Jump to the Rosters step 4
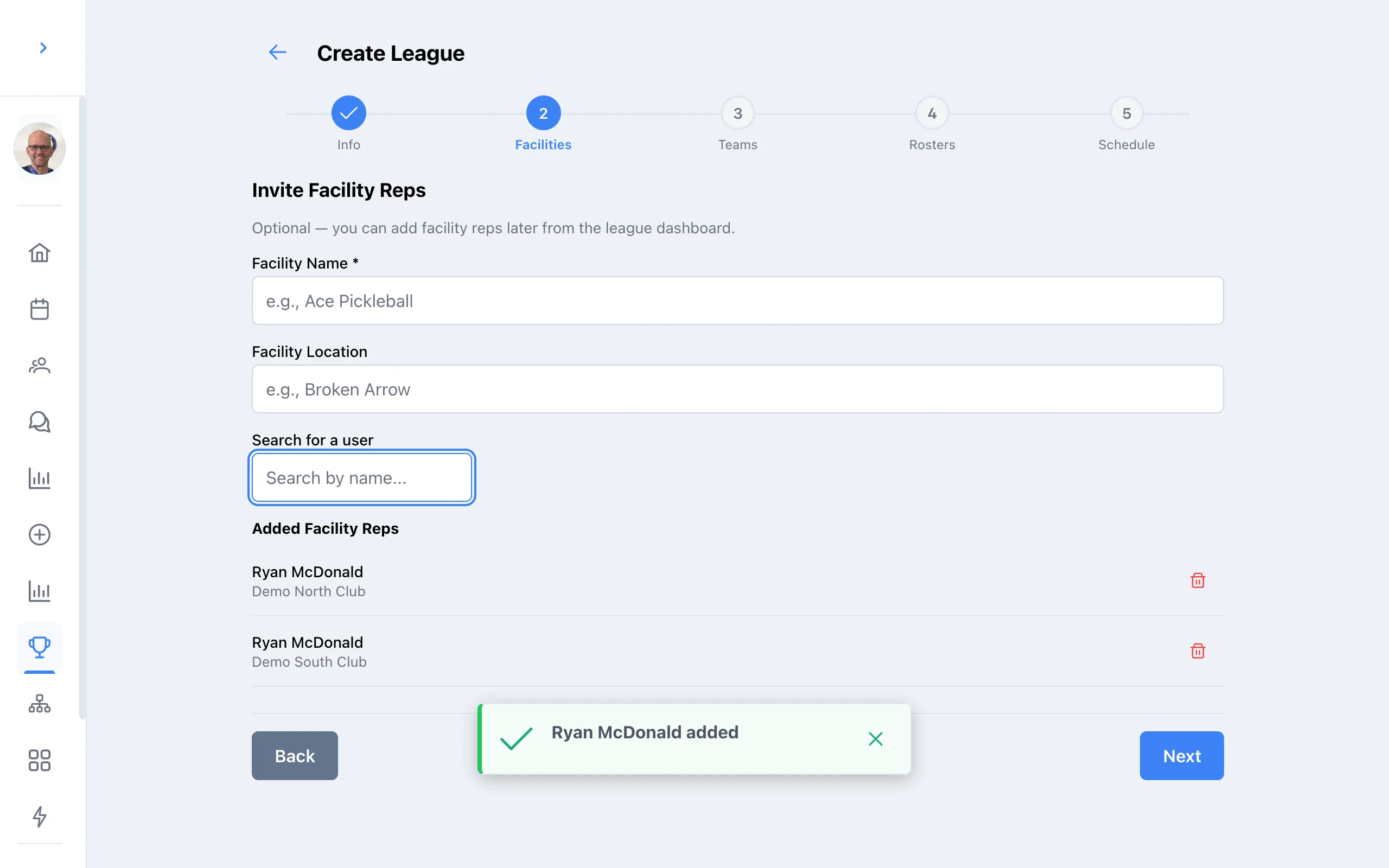Screen dimensions: 1389x868 pyautogui.click(x=932, y=113)
